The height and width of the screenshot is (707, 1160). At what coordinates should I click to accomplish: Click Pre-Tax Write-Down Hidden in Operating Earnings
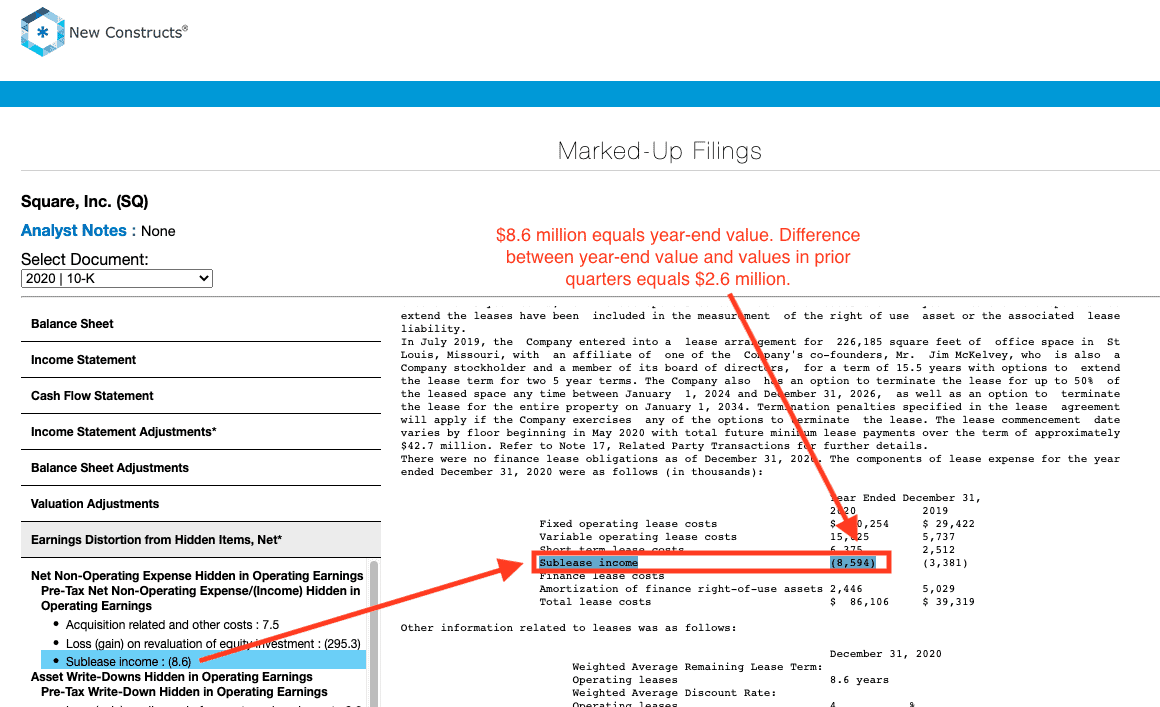point(184,691)
